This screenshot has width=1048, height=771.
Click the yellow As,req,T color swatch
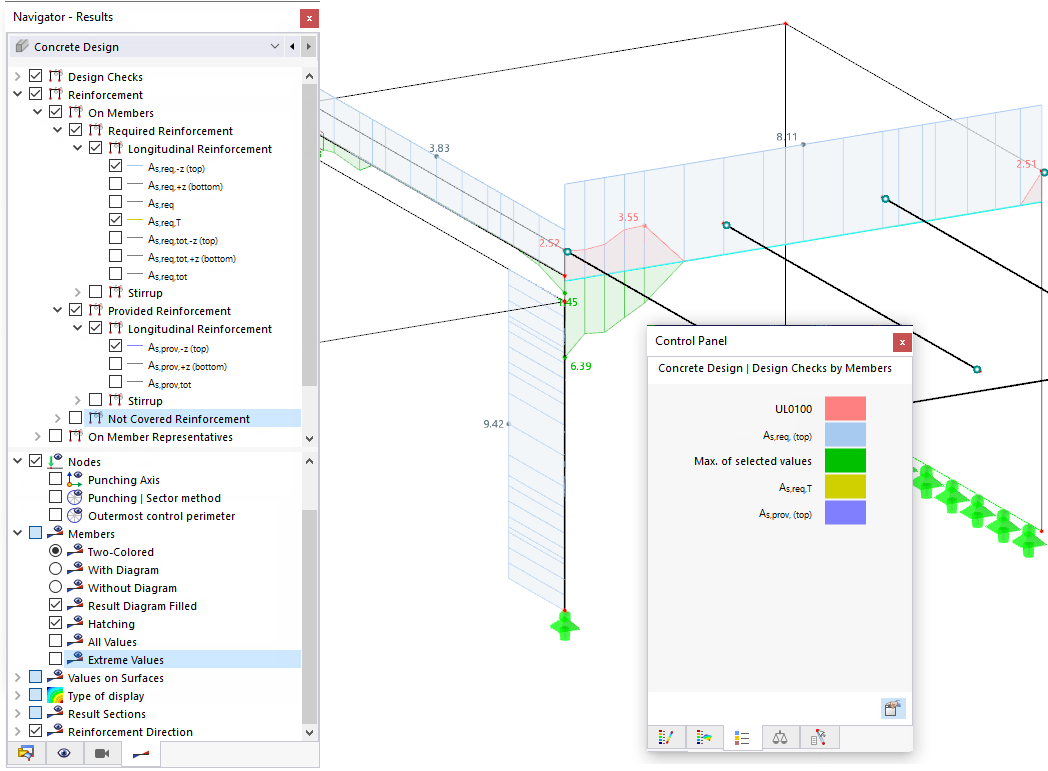point(845,486)
